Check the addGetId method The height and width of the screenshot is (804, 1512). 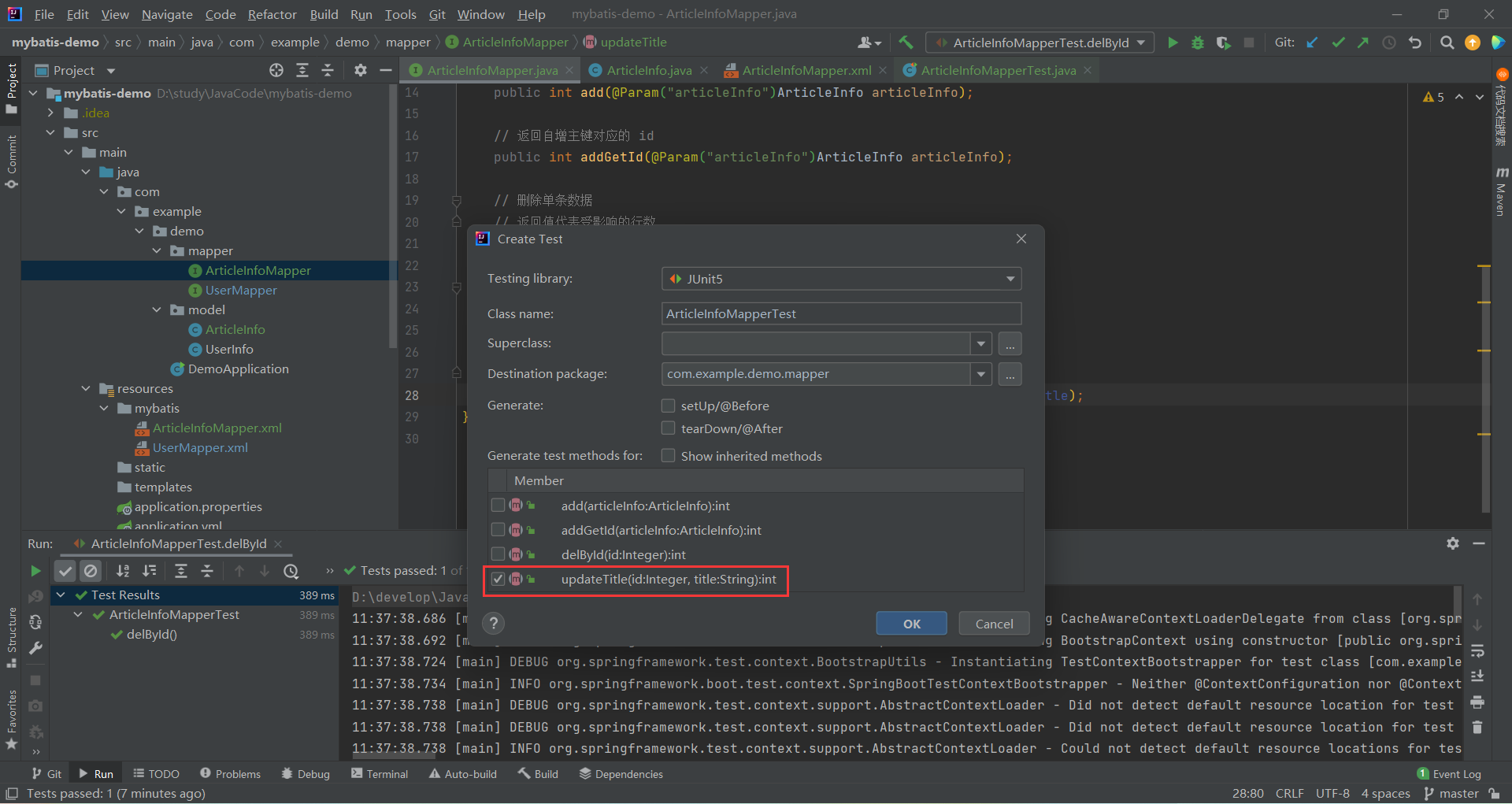(498, 530)
